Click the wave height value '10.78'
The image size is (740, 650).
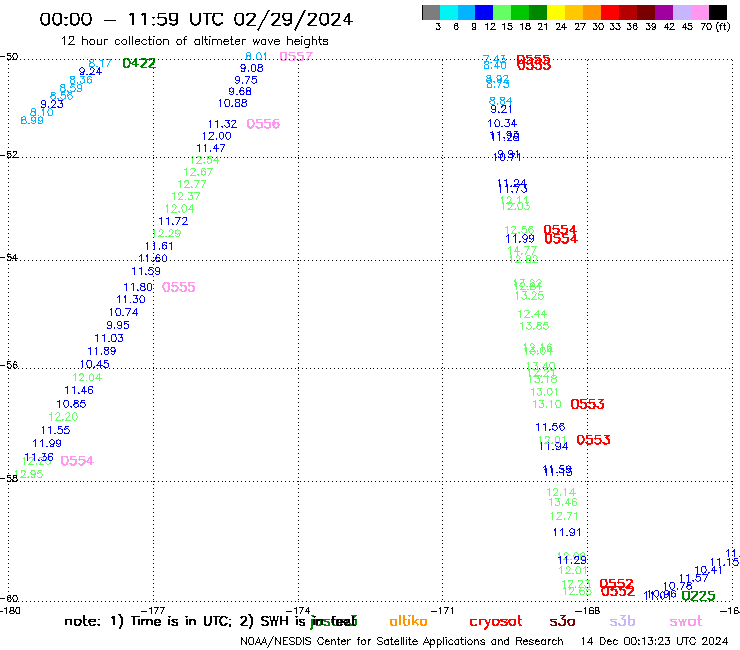pyautogui.click(x=678, y=586)
